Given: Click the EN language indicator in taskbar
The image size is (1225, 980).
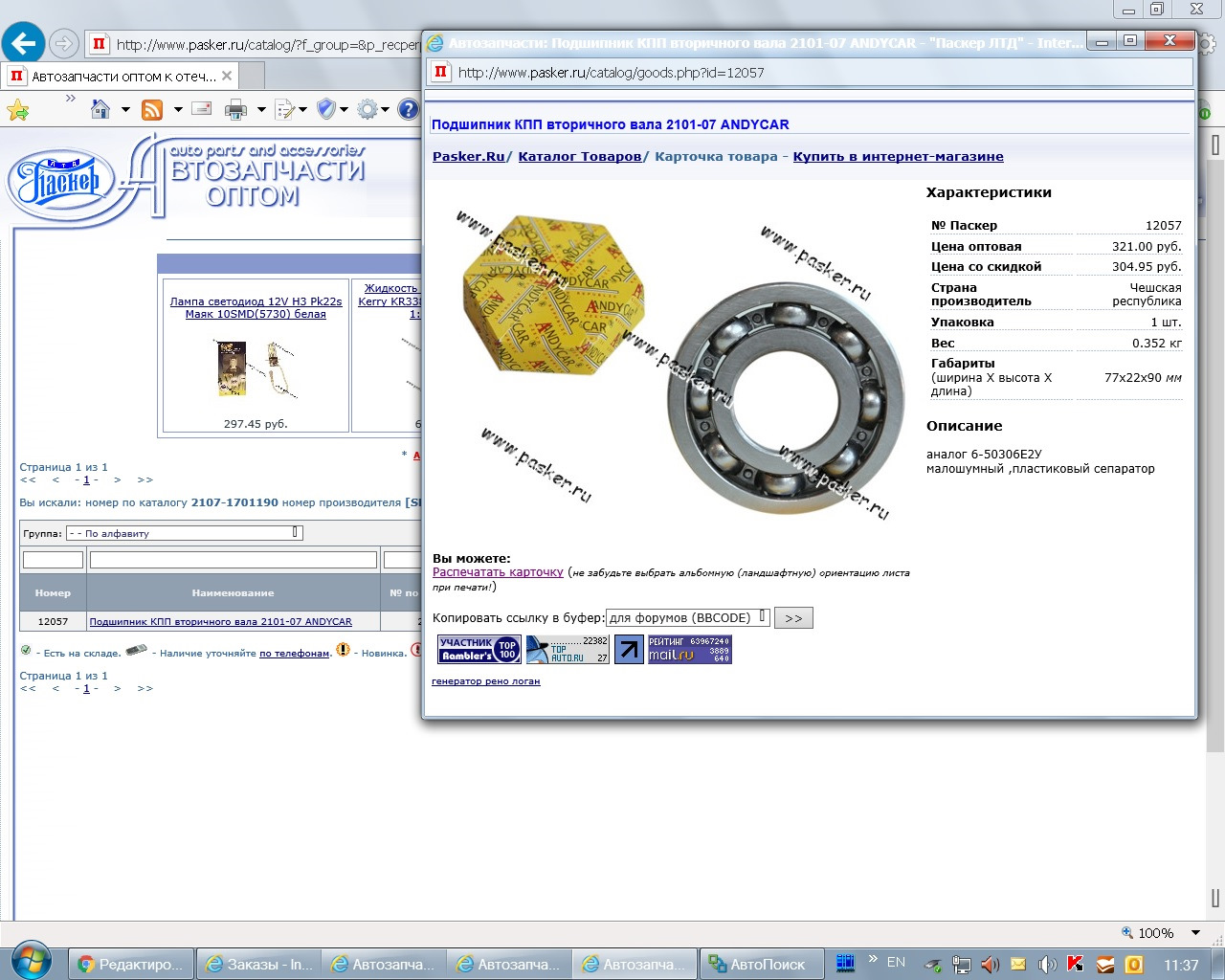Looking at the screenshot, I should click(x=896, y=963).
